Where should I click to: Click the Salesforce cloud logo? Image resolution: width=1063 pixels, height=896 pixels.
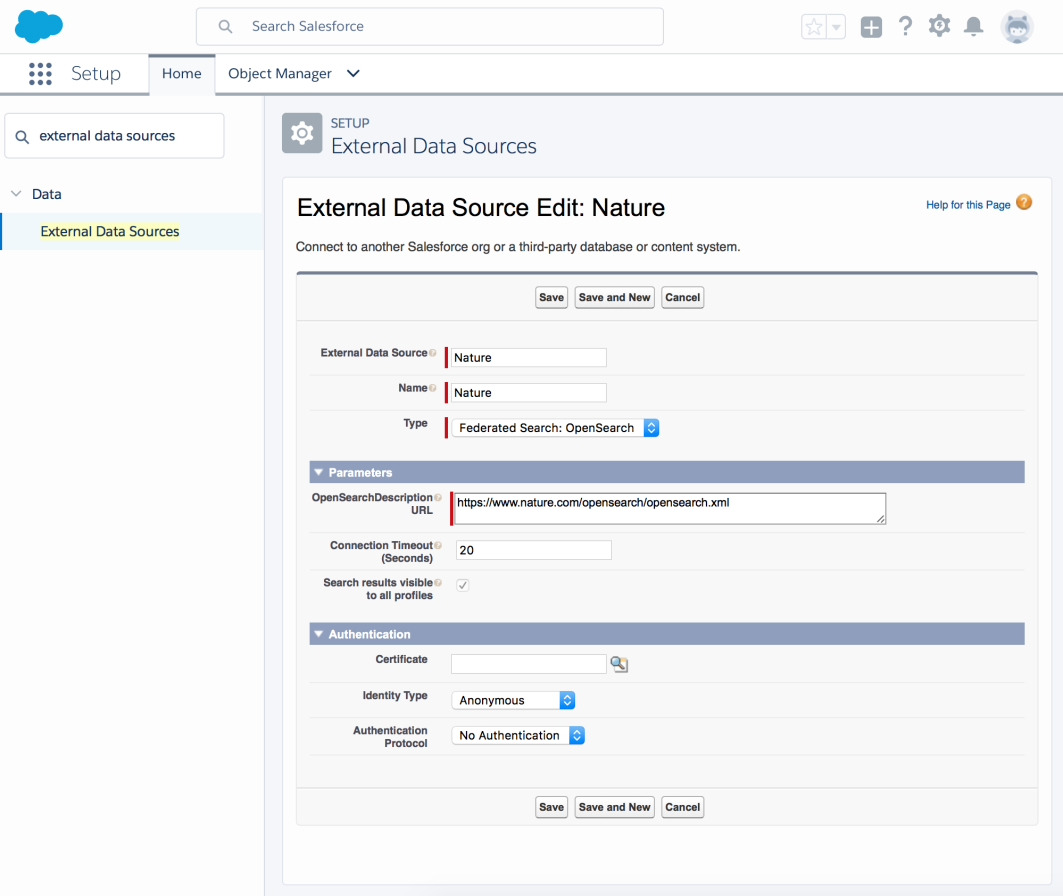pyautogui.click(x=39, y=26)
